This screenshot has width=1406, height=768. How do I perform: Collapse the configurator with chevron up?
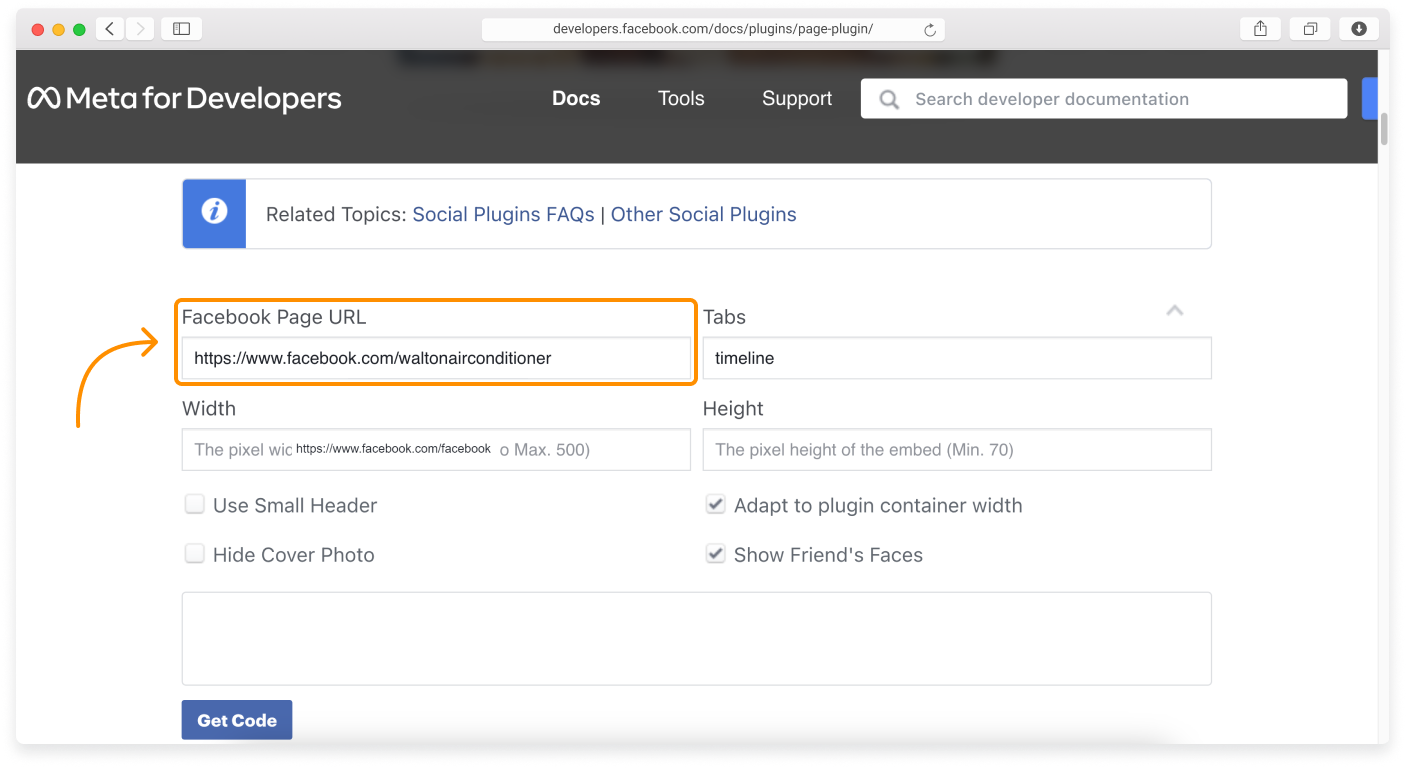tap(1175, 311)
